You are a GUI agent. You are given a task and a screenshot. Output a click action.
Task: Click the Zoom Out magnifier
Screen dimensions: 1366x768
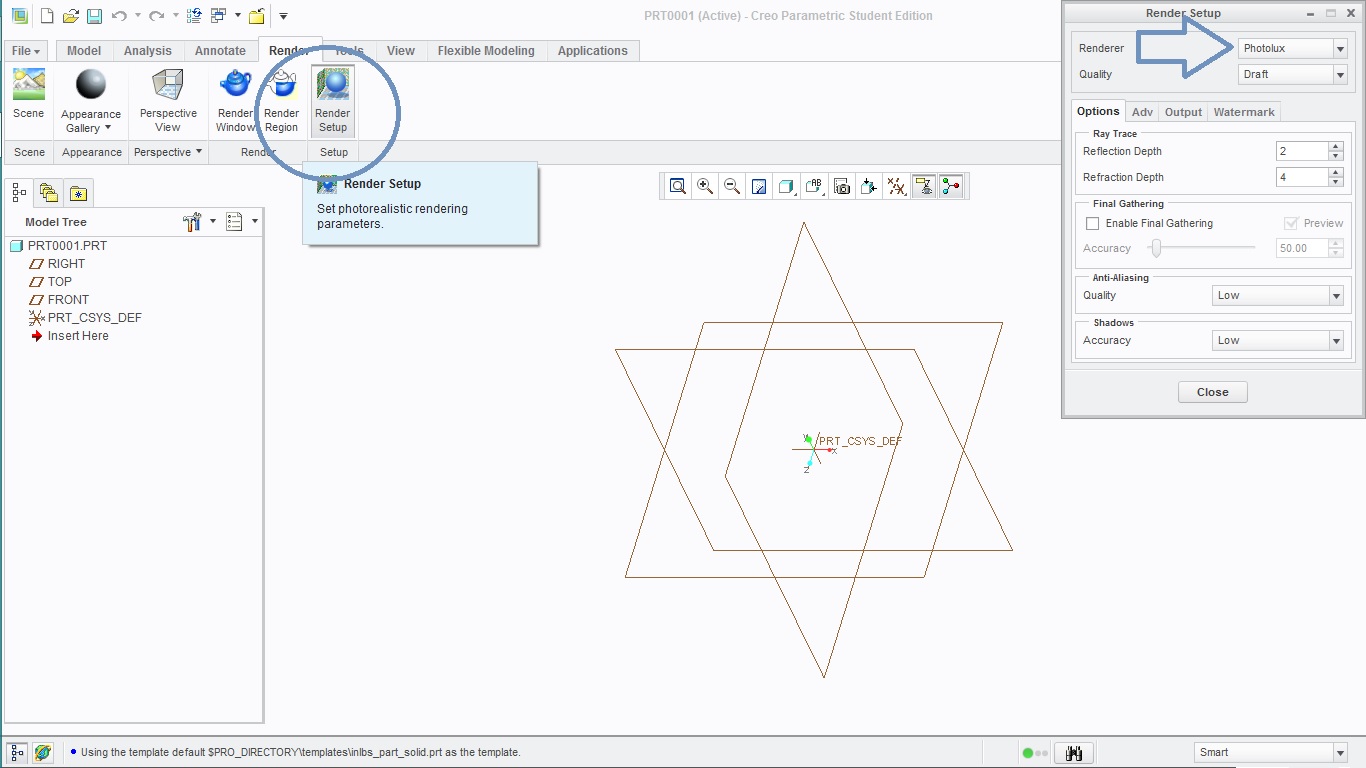pyautogui.click(x=732, y=186)
